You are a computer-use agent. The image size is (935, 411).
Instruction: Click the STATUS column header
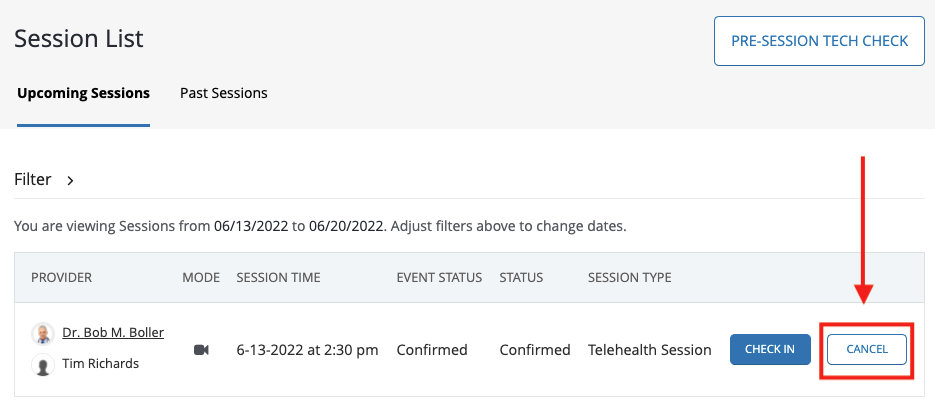coord(521,277)
